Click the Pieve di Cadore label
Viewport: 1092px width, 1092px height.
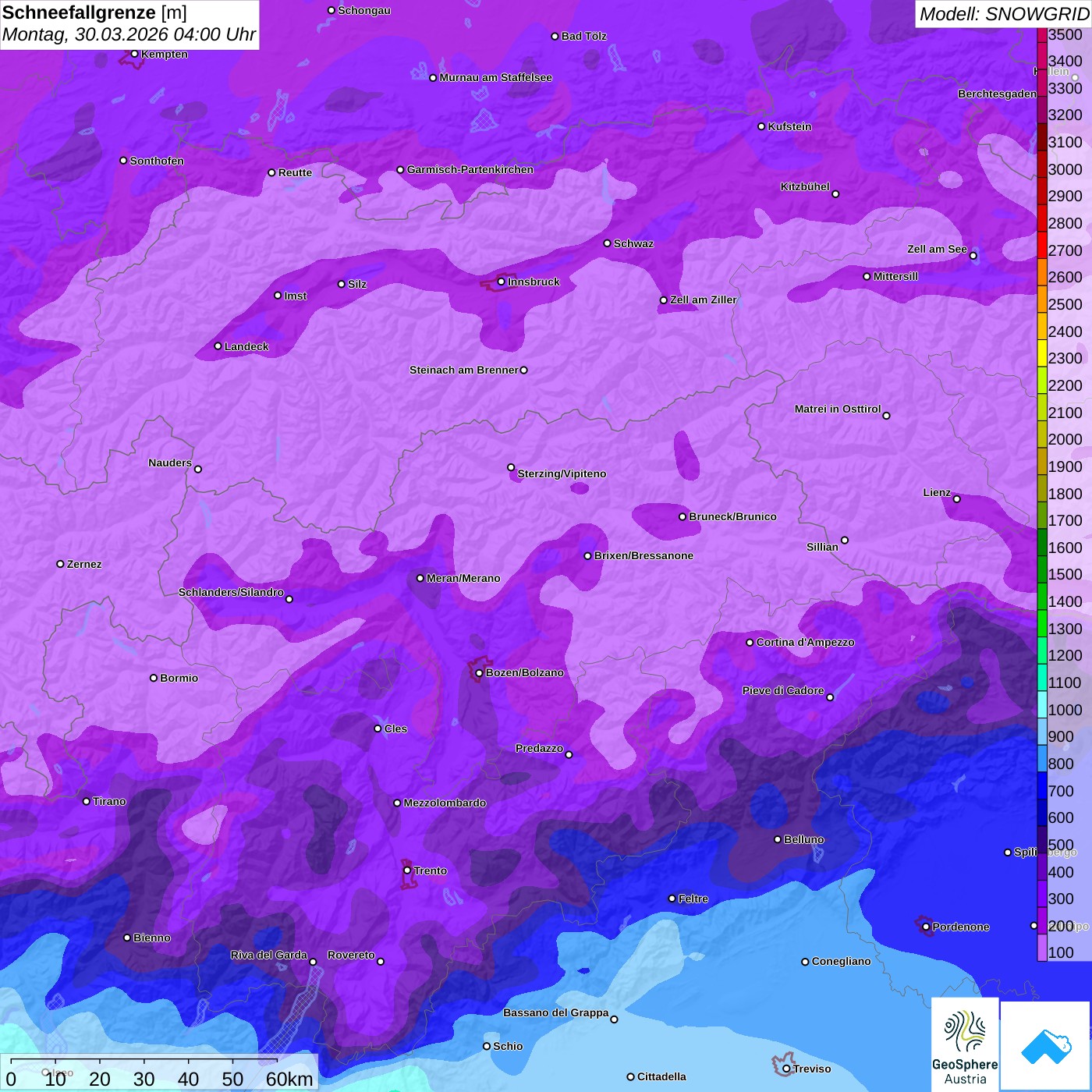(783, 690)
